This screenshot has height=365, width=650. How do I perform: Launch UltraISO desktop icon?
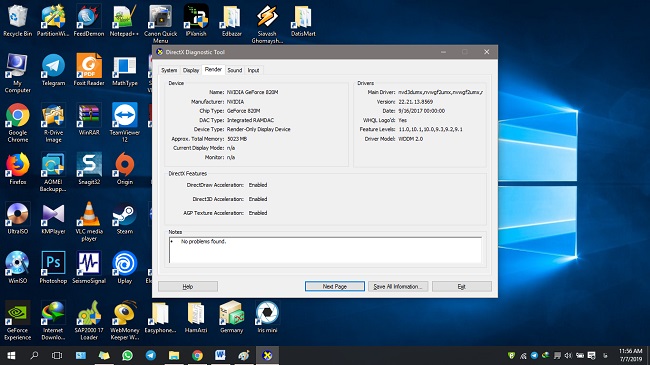coord(17,218)
